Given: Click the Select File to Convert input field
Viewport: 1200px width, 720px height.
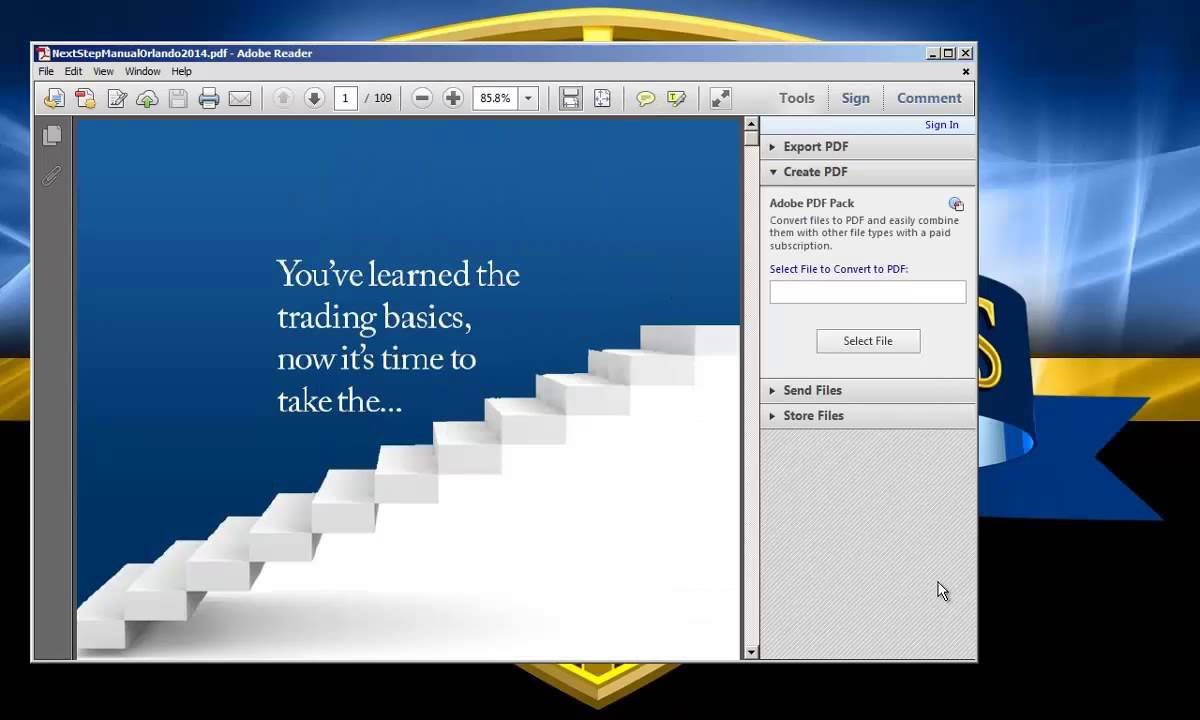Looking at the screenshot, I should pos(868,292).
